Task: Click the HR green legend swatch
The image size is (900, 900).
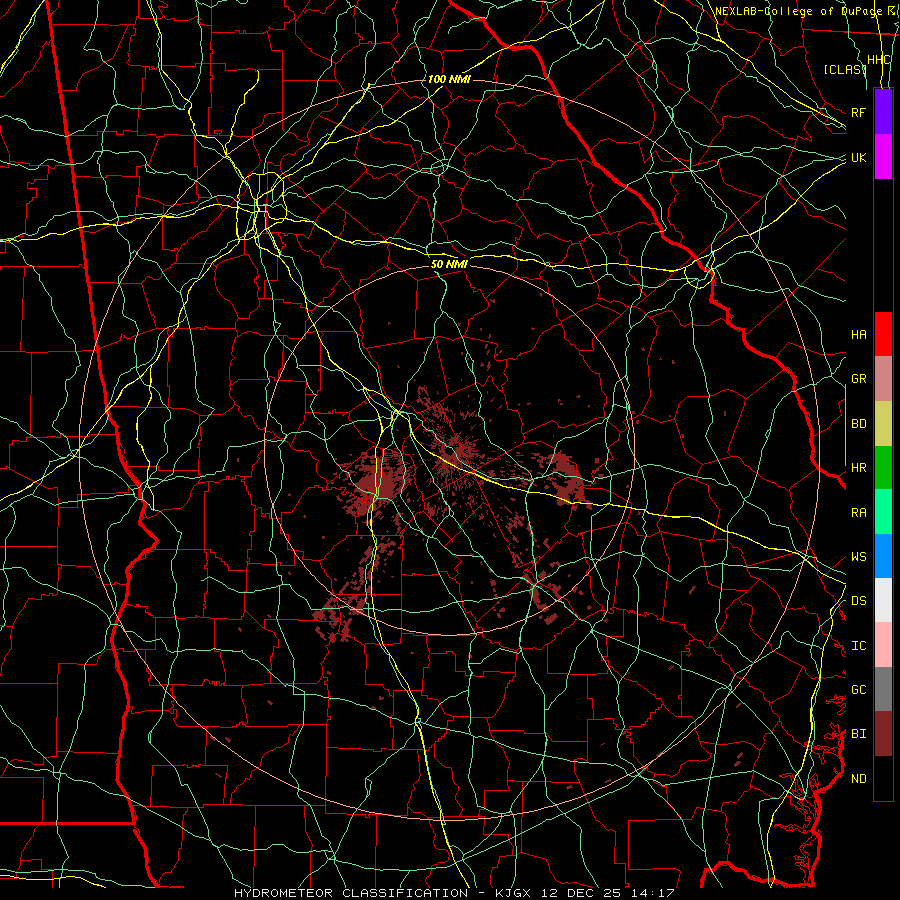Action: [883, 467]
